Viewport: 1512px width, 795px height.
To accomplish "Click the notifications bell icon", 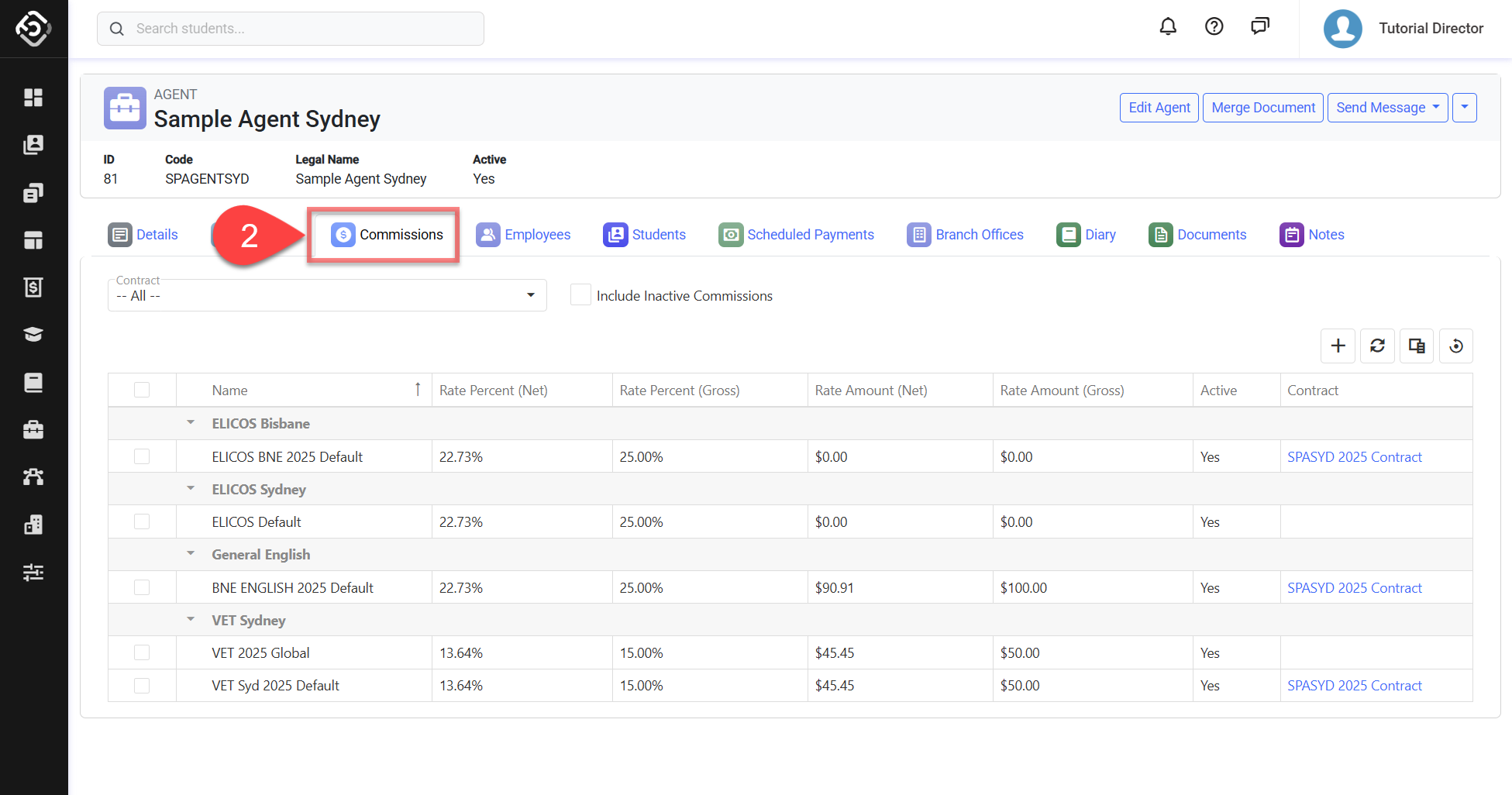I will pyautogui.click(x=1167, y=27).
